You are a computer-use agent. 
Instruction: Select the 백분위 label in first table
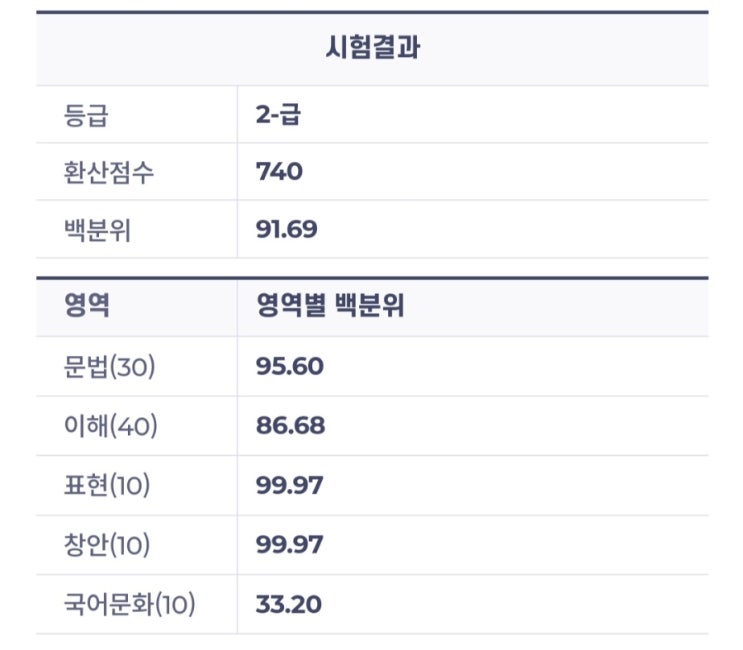[96, 230]
